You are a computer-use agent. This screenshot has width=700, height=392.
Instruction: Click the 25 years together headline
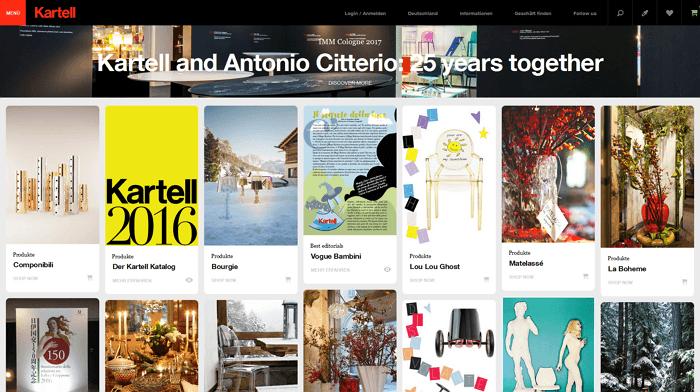(350, 63)
